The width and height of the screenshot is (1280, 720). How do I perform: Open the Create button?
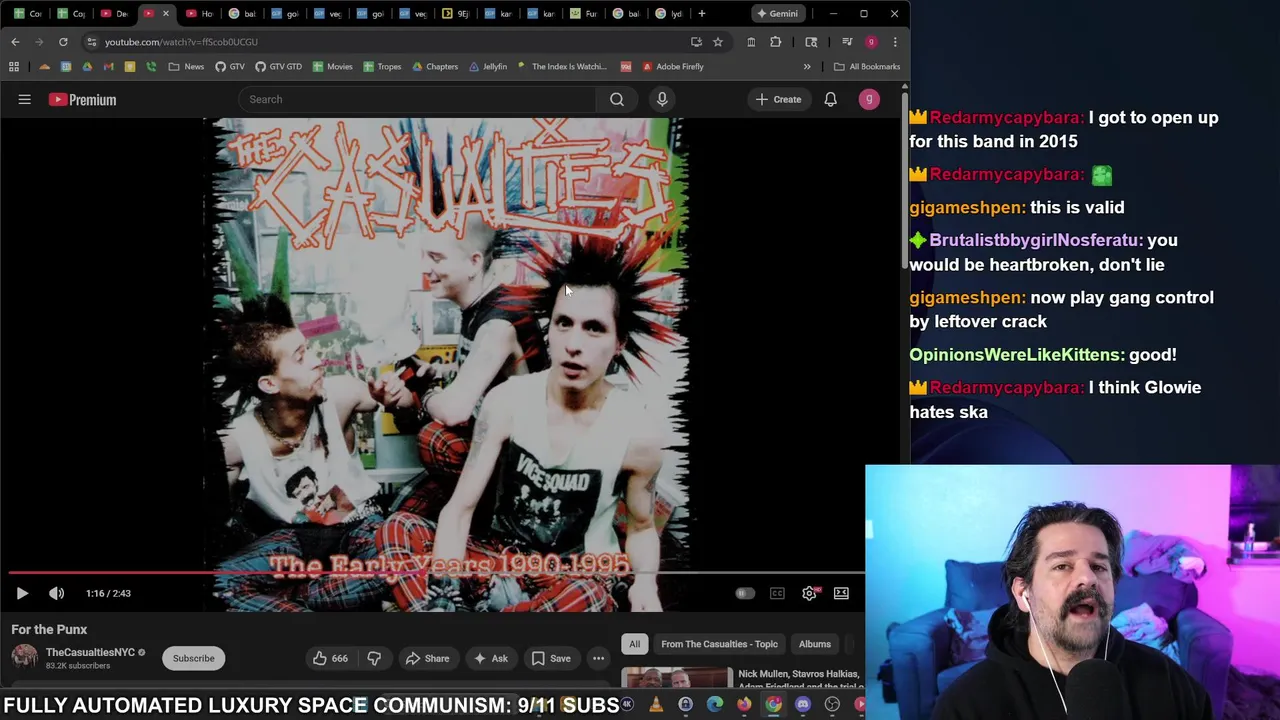778,99
